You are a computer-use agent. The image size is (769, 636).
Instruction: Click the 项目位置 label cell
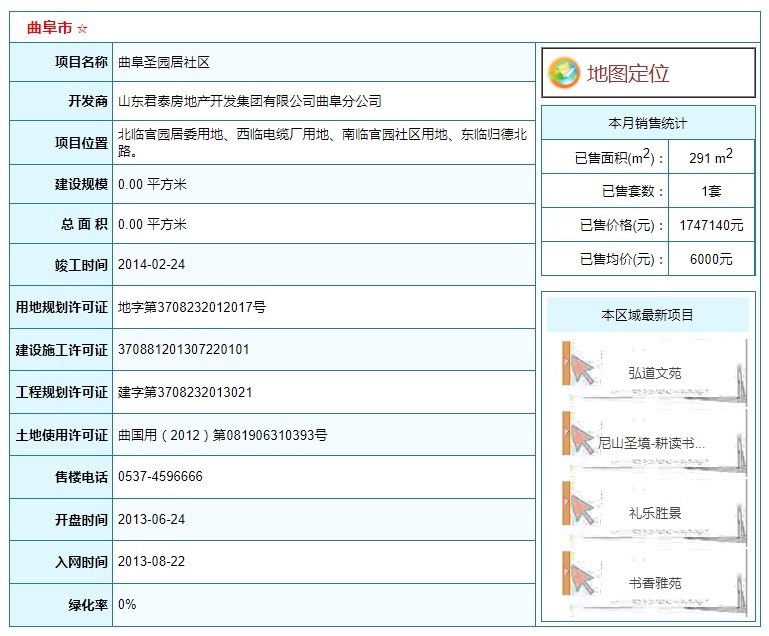coord(61,143)
